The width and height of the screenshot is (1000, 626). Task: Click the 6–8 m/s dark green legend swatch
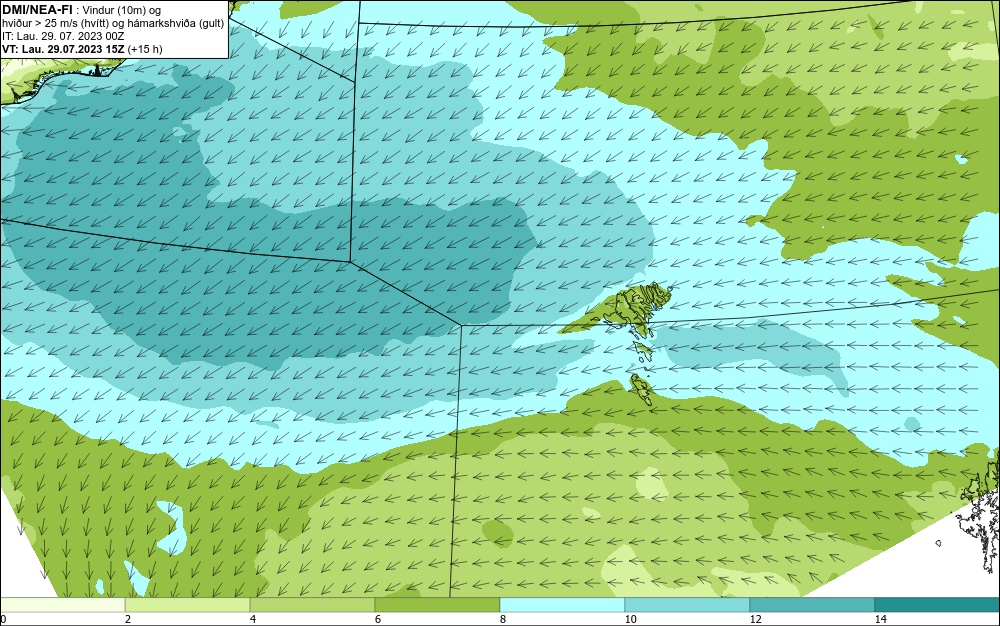[x=438, y=605]
